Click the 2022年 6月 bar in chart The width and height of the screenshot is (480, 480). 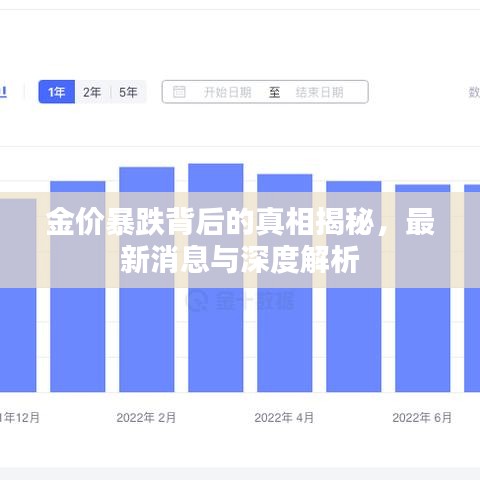click(x=423, y=288)
